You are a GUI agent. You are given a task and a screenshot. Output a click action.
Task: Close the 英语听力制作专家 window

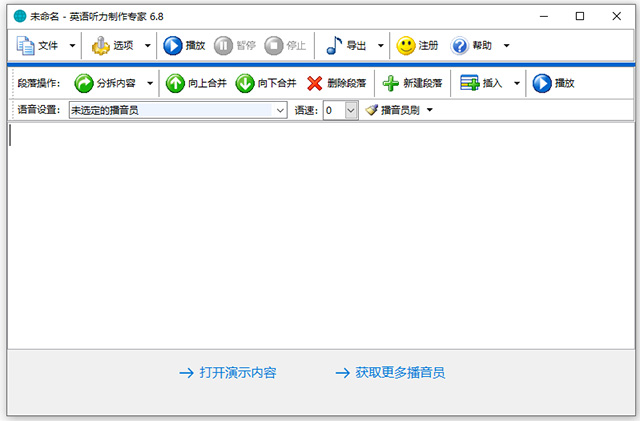click(x=616, y=16)
